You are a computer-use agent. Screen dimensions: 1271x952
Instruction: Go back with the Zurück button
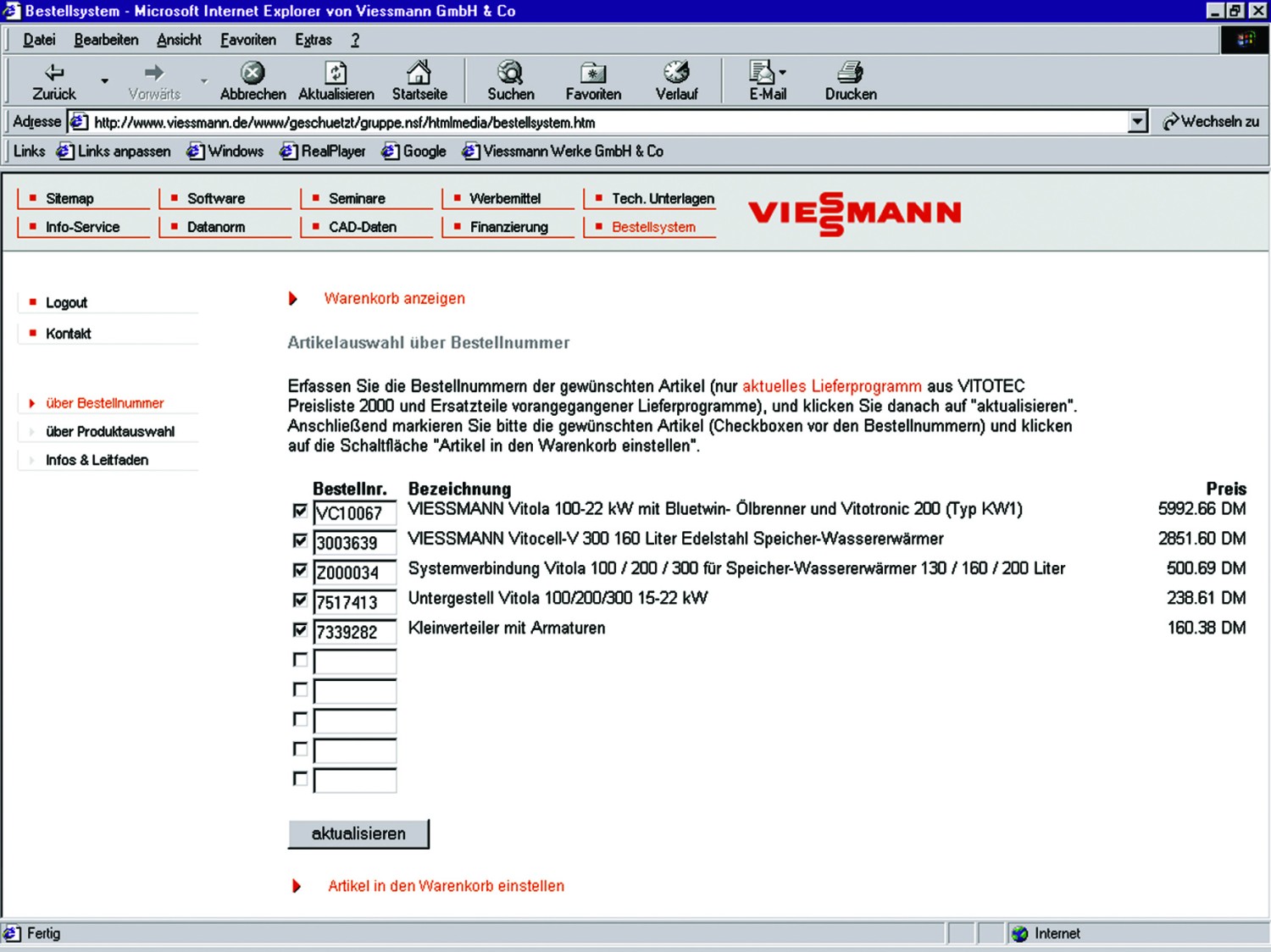[53, 81]
